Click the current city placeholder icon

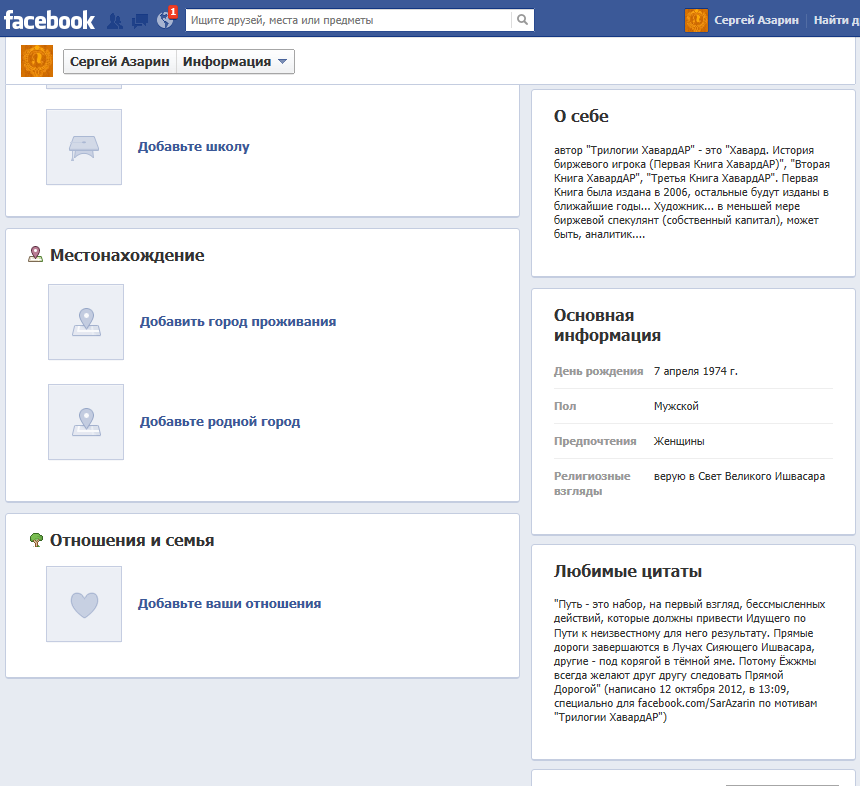point(86,322)
